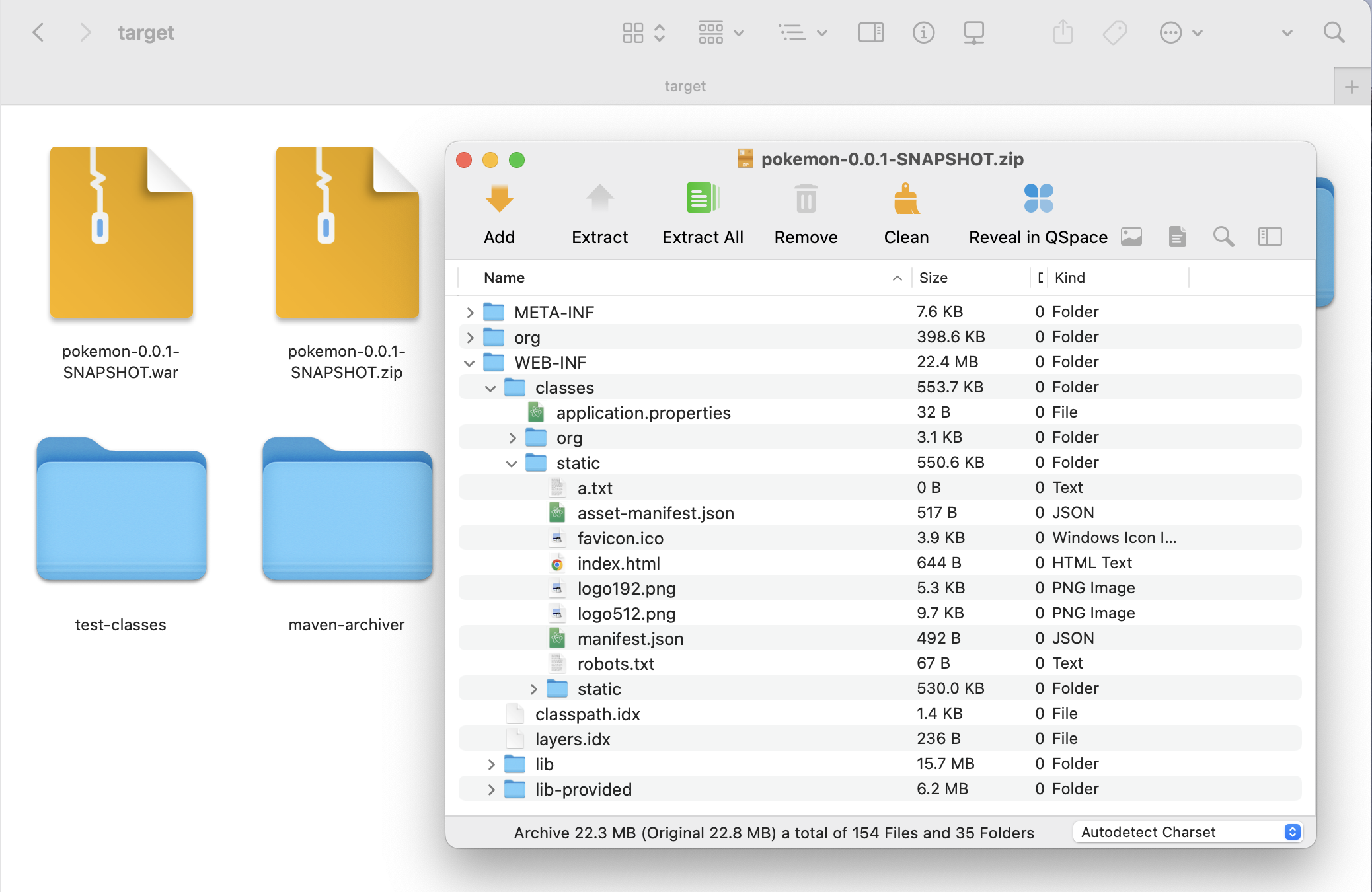Click the Add files arrow icon
Image resolution: width=1372 pixels, height=892 pixels.
tap(499, 199)
